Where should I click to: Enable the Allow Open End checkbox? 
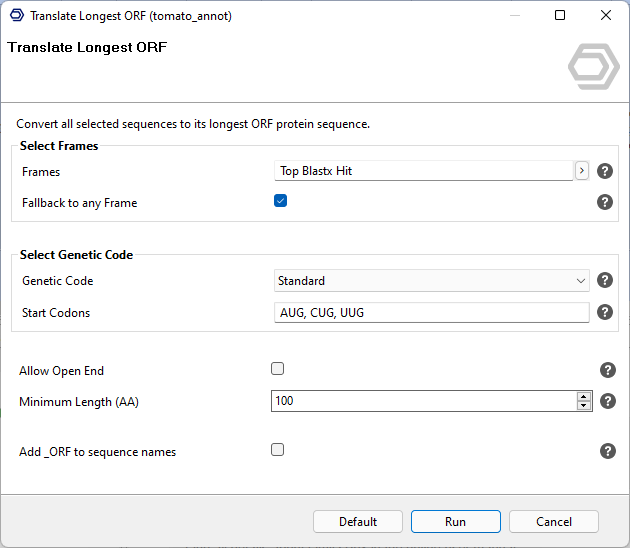pyautogui.click(x=278, y=369)
